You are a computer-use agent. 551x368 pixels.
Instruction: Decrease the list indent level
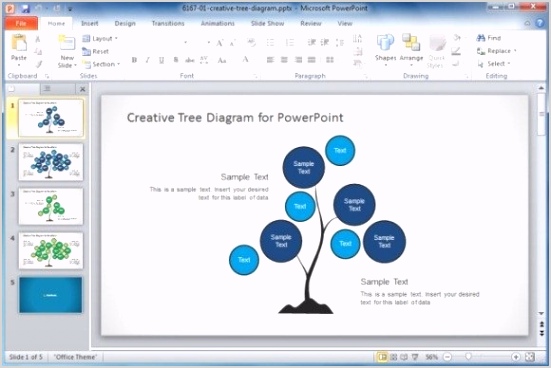click(x=312, y=43)
